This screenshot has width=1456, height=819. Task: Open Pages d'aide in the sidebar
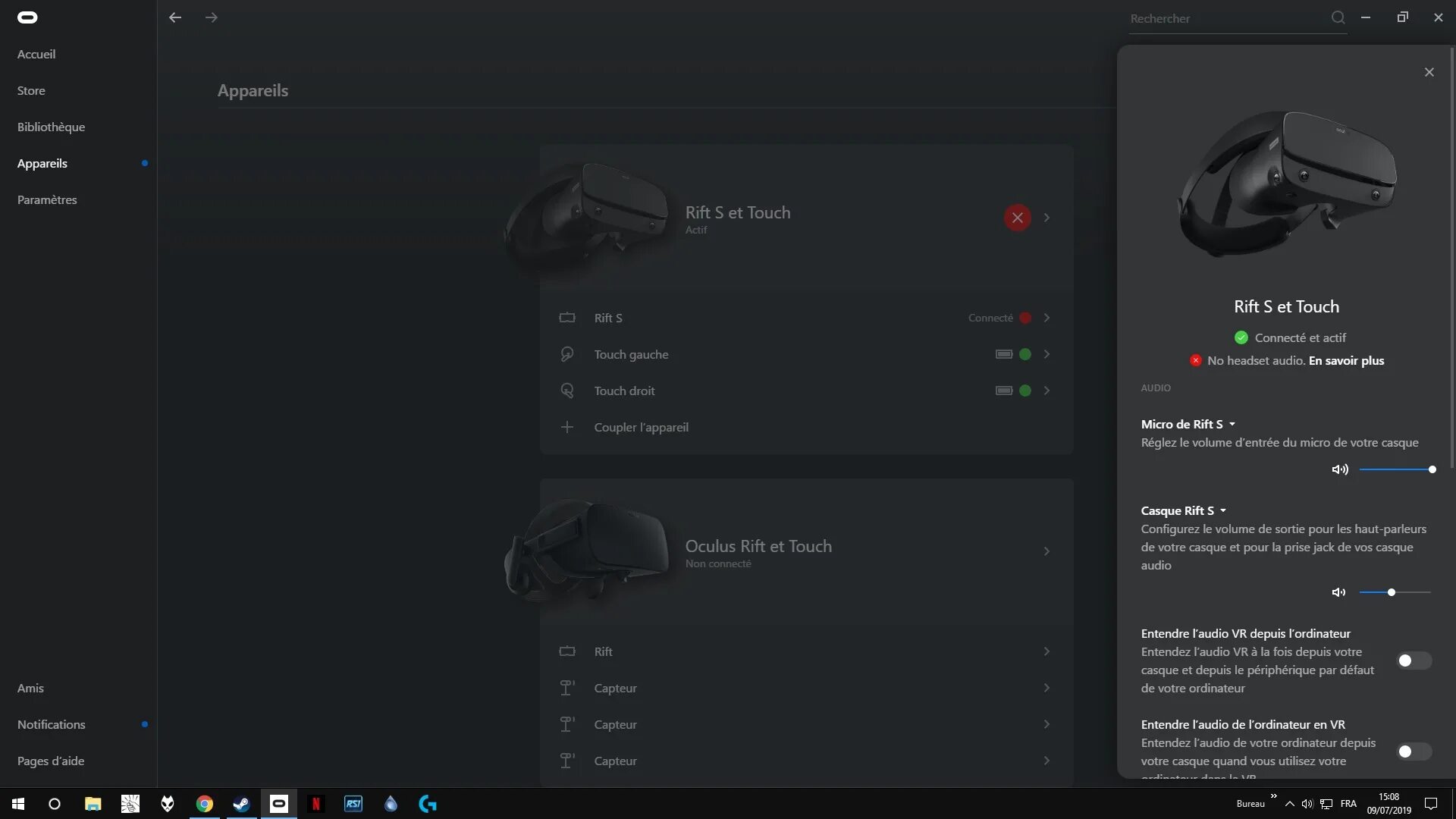click(x=51, y=761)
